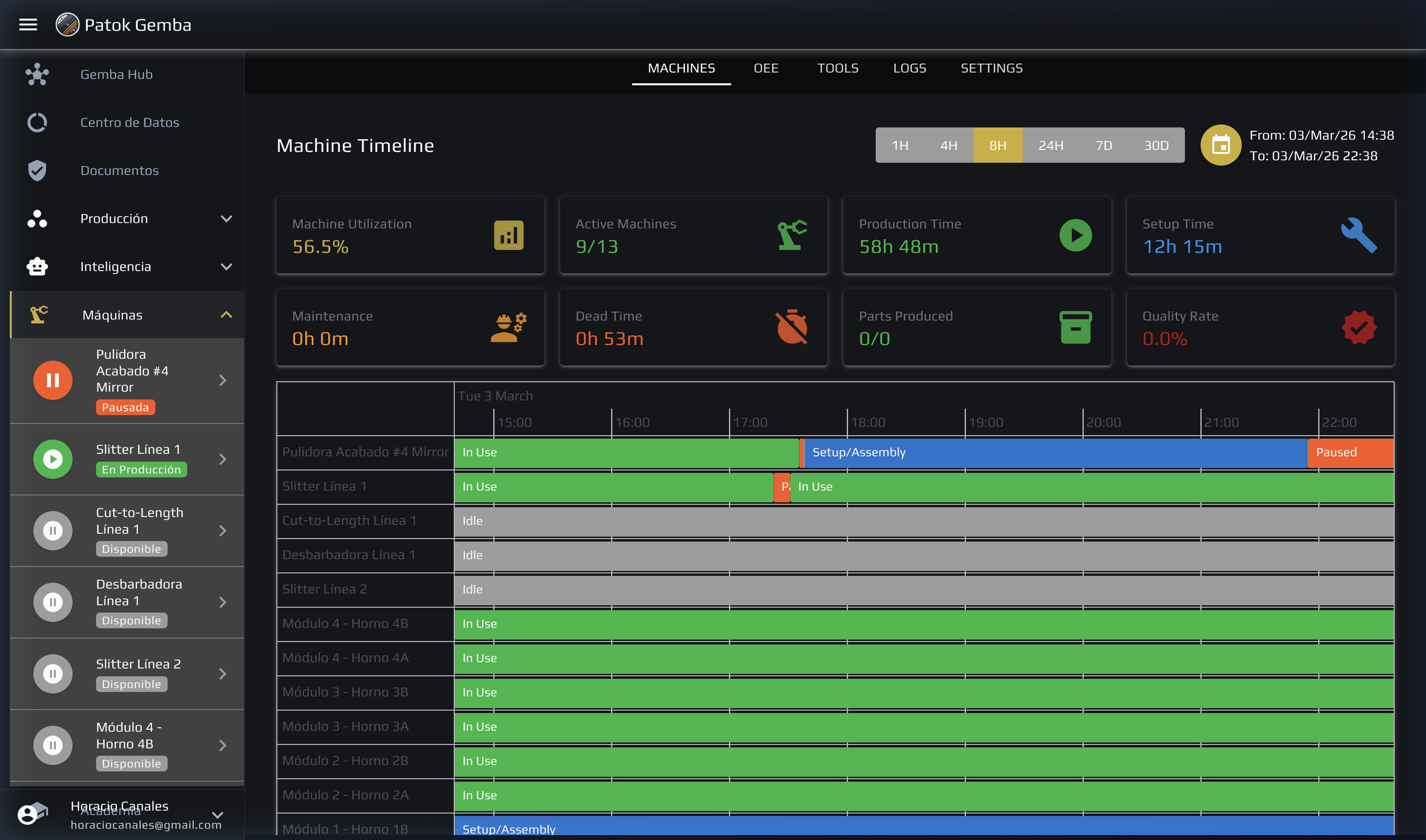This screenshot has width=1426, height=840.
Task: Select the 24H time range
Action: pos(1050,146)
